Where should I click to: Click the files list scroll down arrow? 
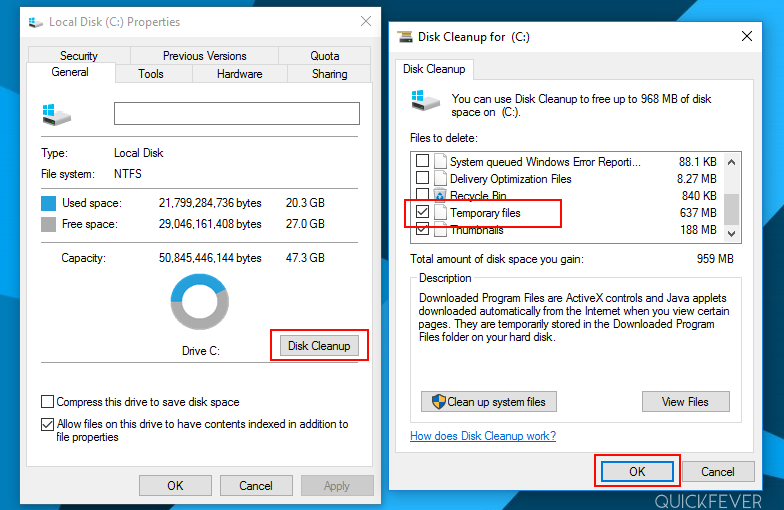(732, 234)
